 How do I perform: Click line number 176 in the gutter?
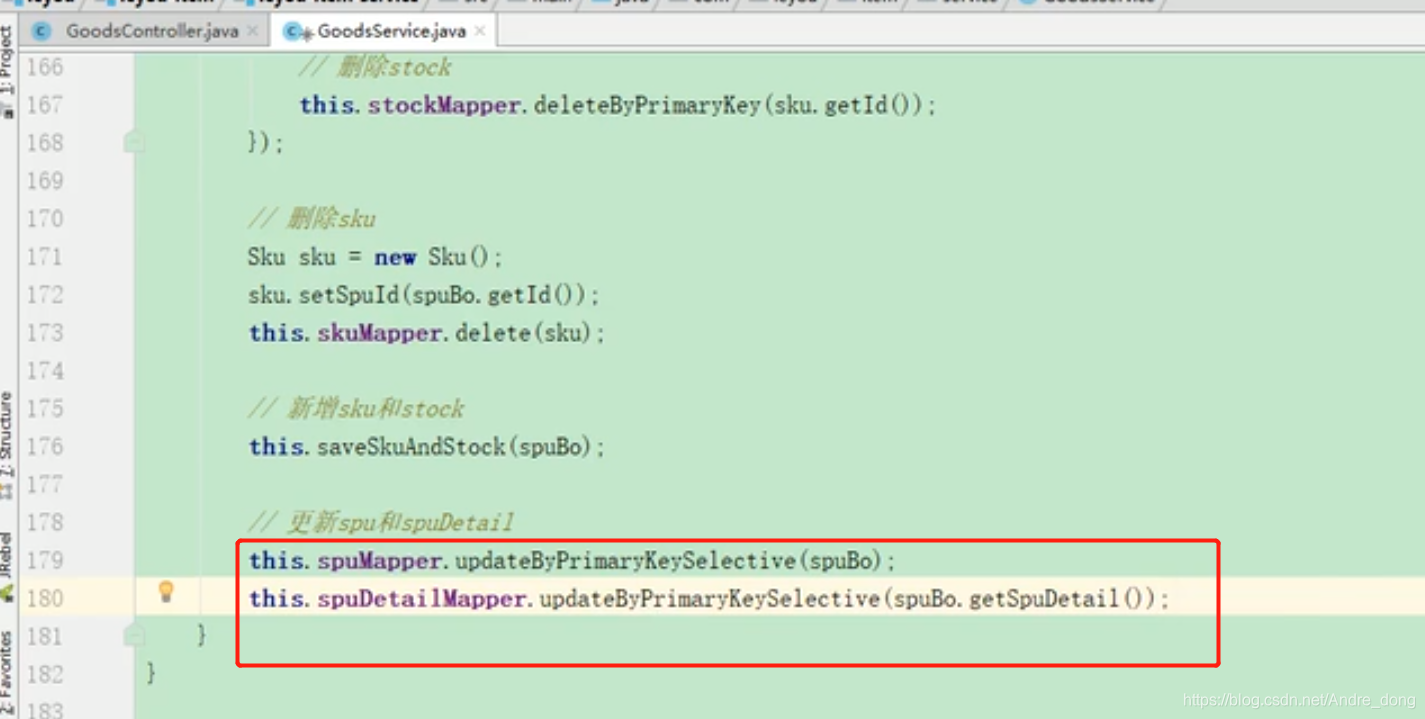click(44, 447)
